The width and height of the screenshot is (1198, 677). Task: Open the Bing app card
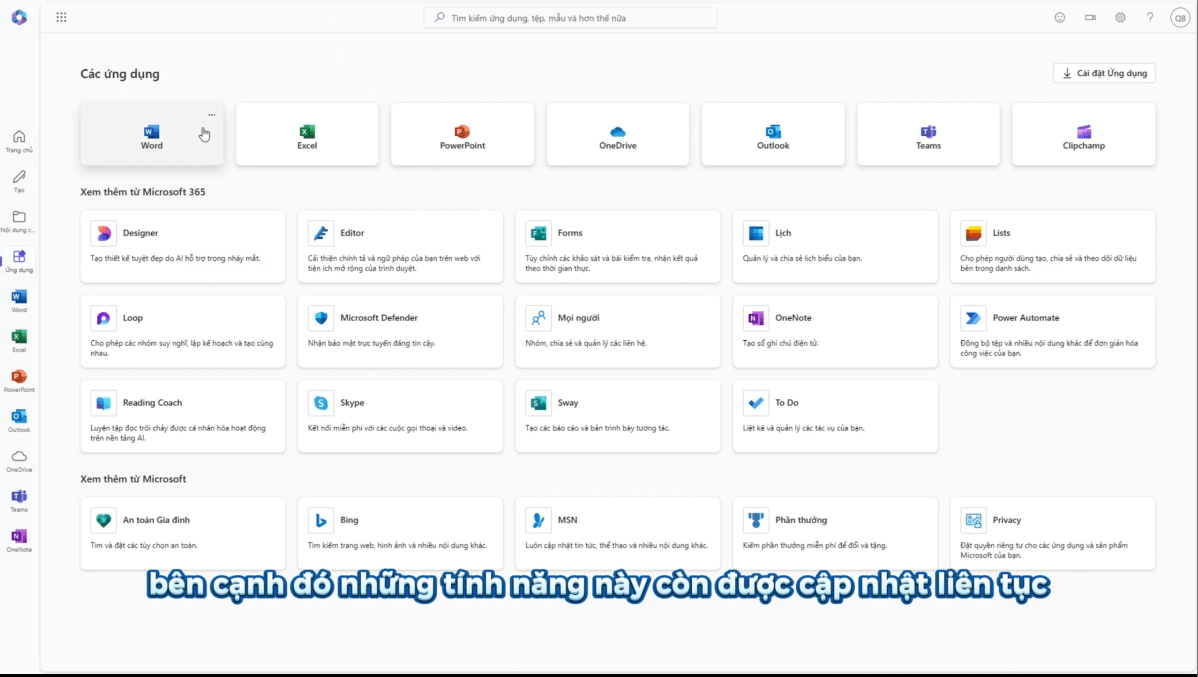[x=400, y=533]
